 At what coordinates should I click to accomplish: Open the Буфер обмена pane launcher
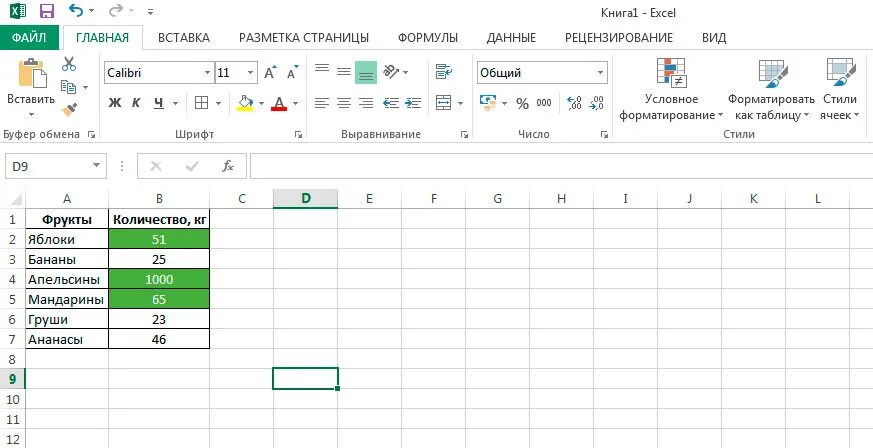pos(91,135)
